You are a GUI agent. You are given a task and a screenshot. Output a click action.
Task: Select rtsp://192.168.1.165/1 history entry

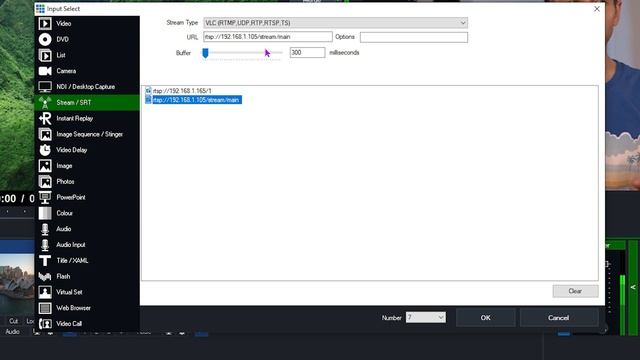[x=182, y=91]
